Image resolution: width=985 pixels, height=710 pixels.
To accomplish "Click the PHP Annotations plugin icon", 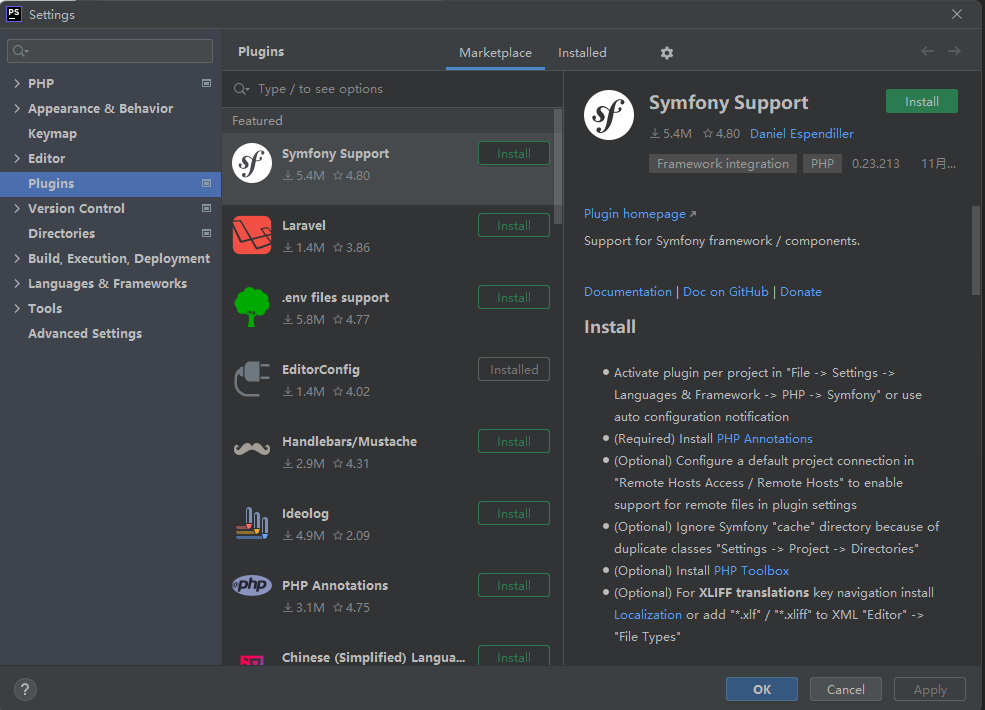I will point(252,585).
